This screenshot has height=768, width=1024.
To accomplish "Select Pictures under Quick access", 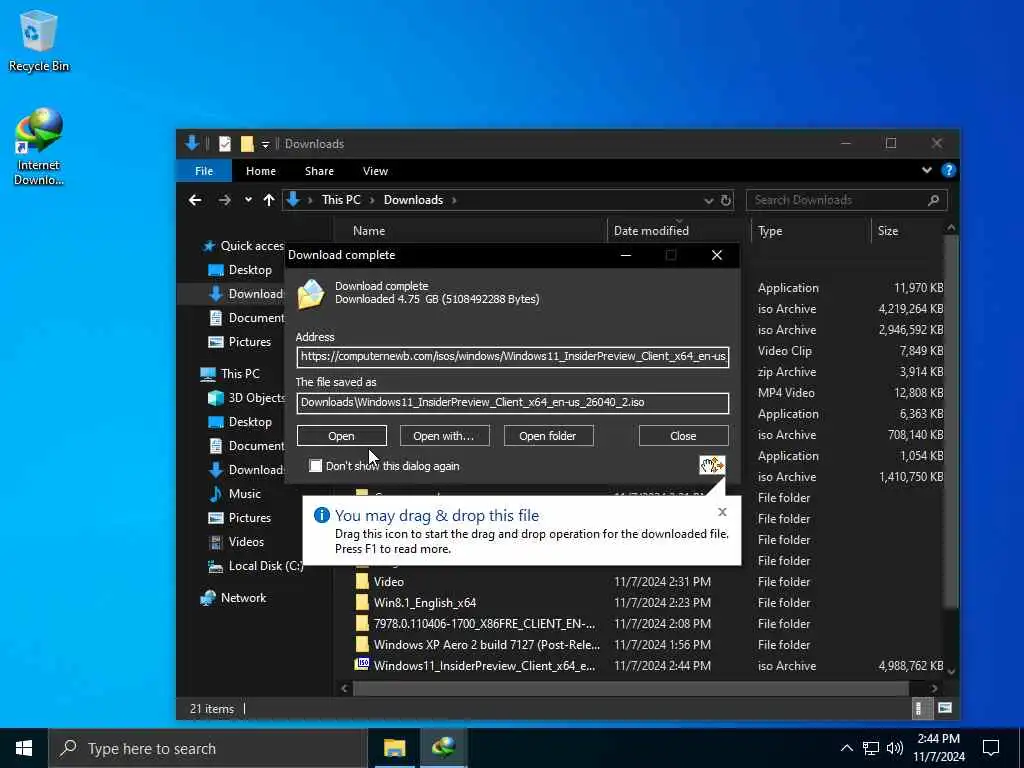I will 249,342.
